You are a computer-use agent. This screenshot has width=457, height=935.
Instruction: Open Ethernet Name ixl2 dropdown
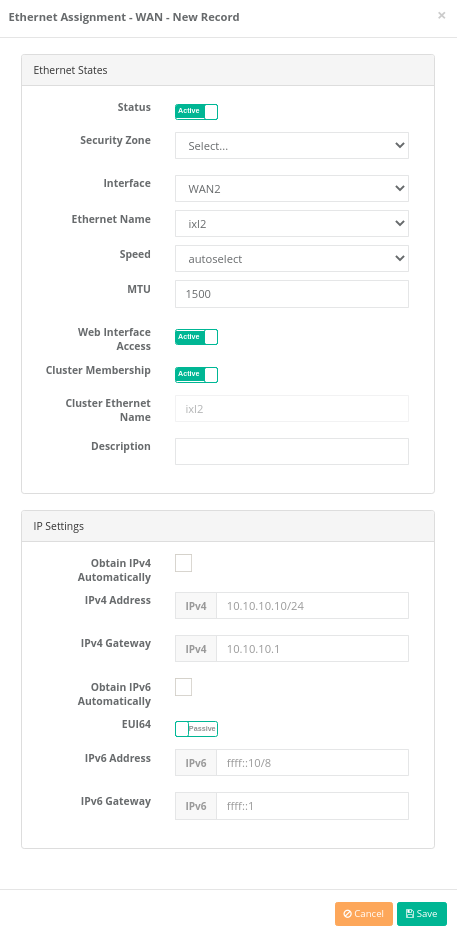click(292, 224)
